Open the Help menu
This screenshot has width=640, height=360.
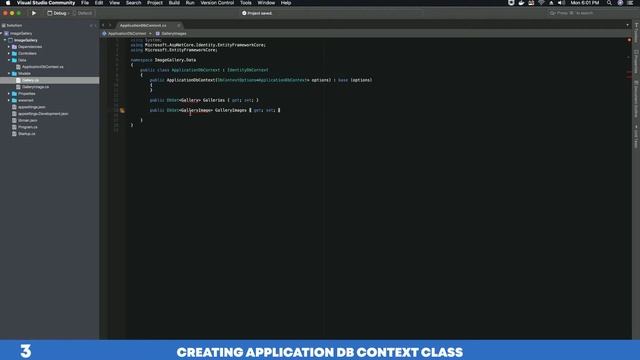pos(286,3)
